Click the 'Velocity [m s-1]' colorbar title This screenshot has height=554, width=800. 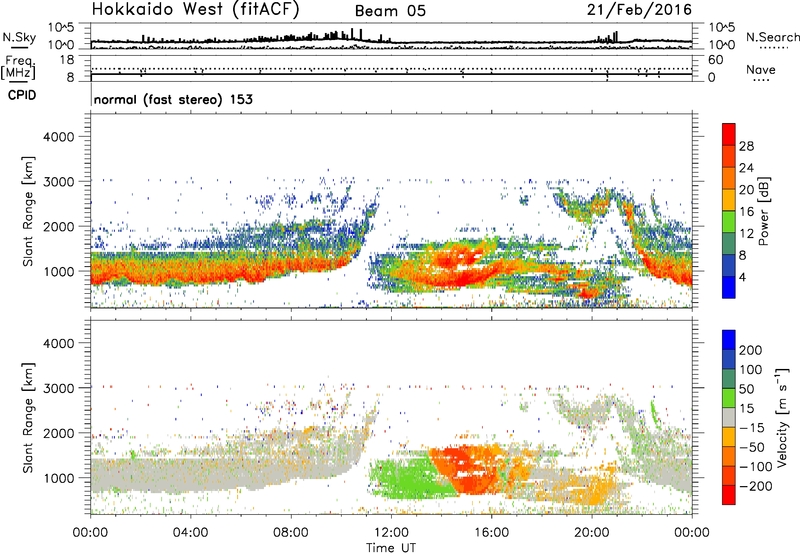click(781, 417)
